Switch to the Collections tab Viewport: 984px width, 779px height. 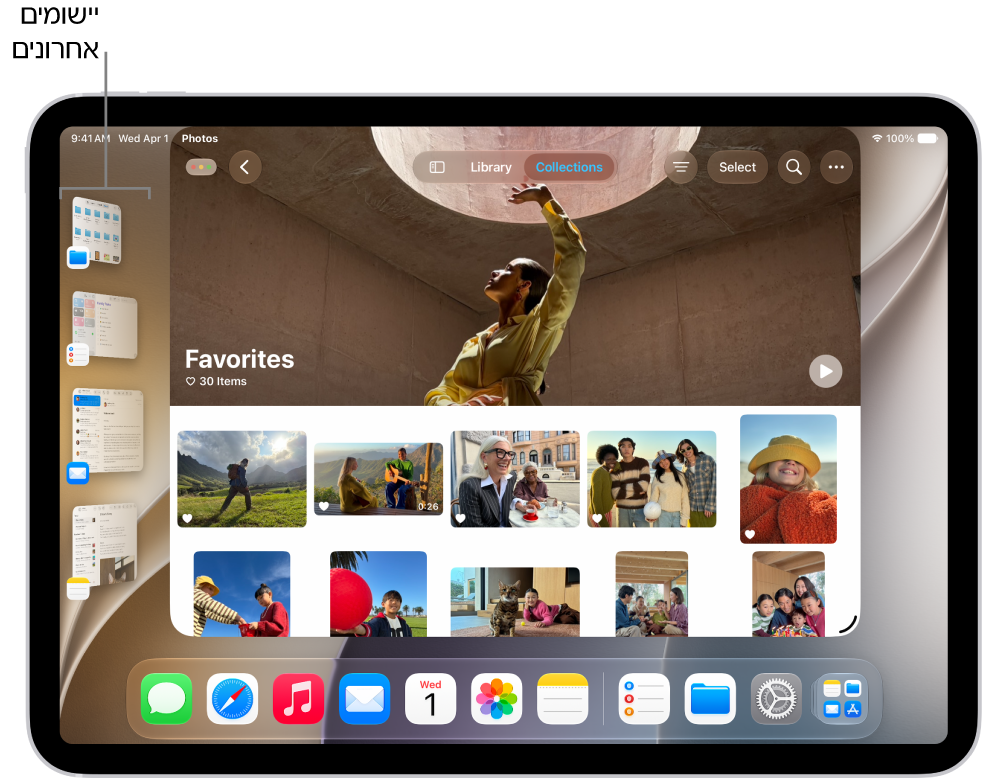569,167
